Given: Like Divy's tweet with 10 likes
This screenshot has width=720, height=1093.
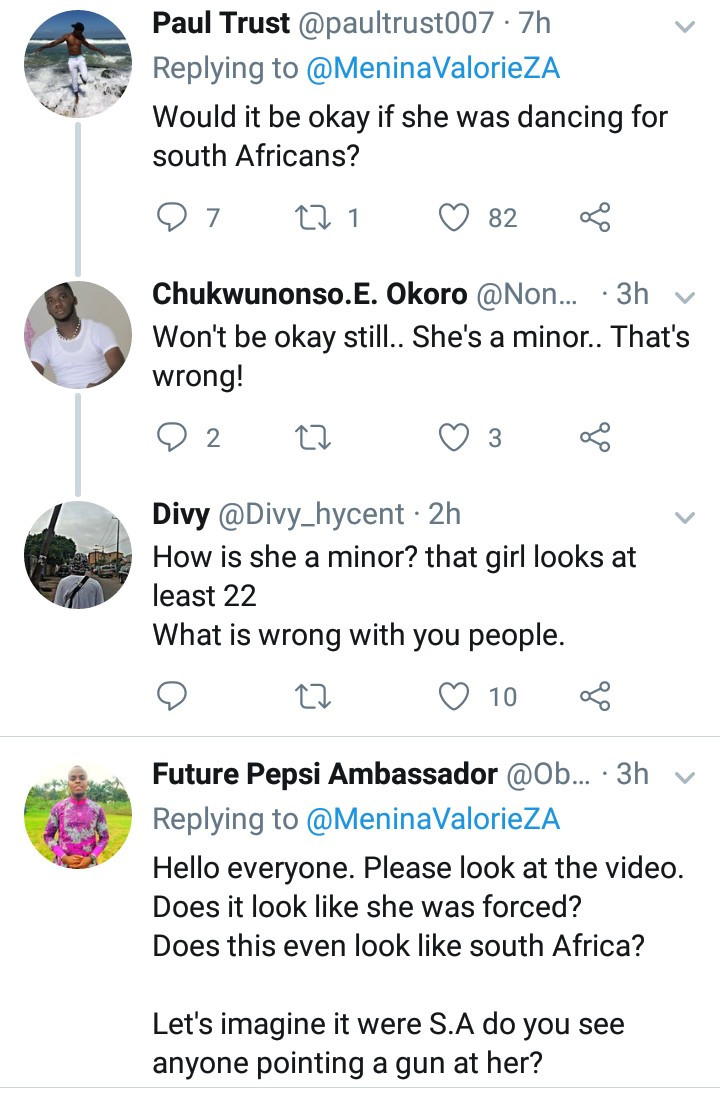Looking at the screenshot, I should click(457, 695).
